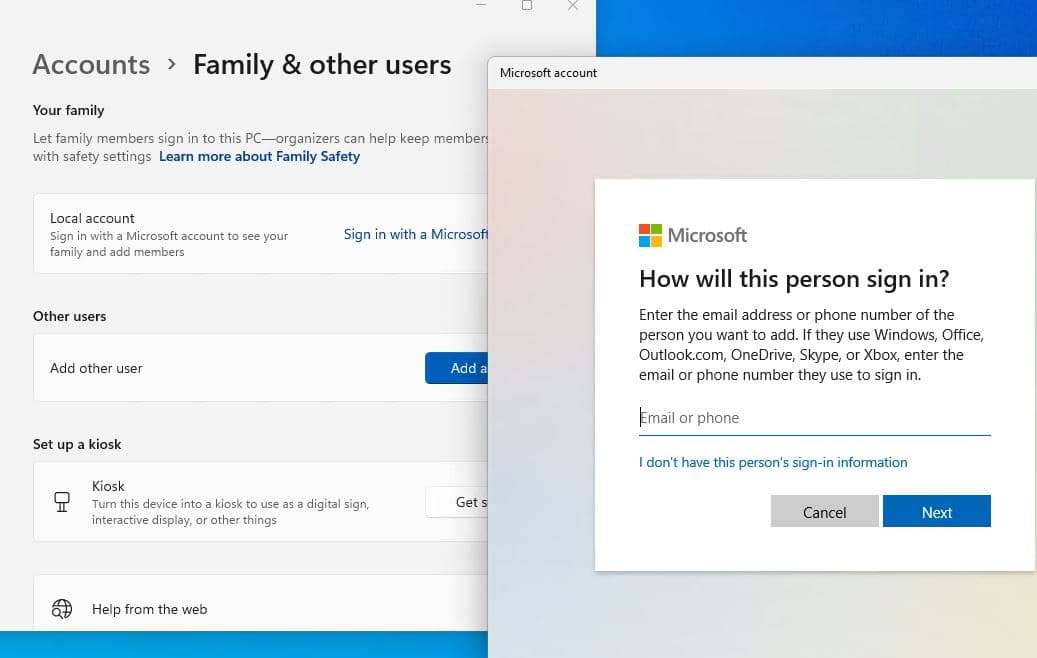Open Learn more about Family Safety link
Screen dimensions: 1037x658
(259, 157)
